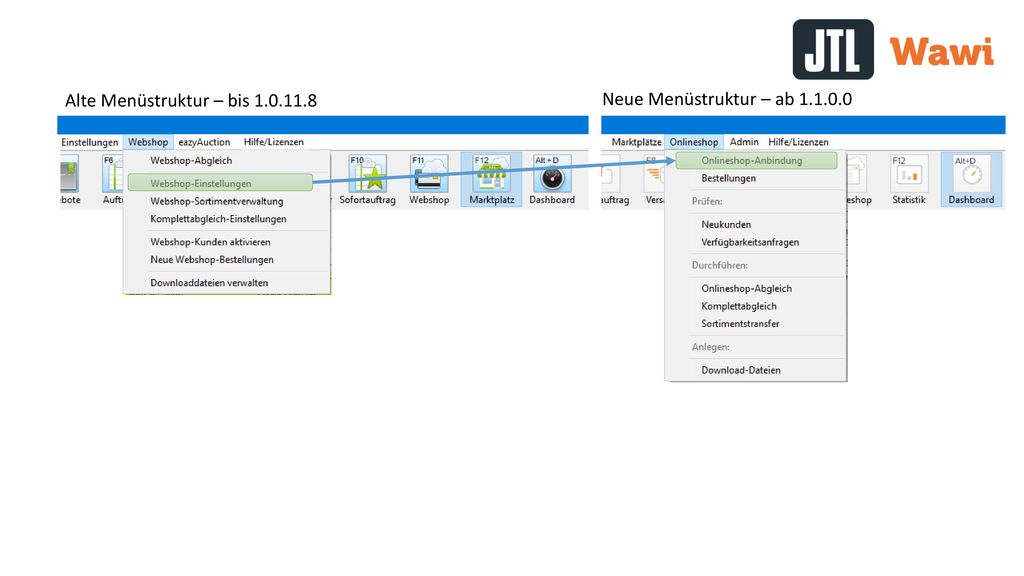Click the Marktplatz F12 toolbar icon
Image resolution: width=1024 pixels, height=576 pixels.
click(x=491, y=180)
